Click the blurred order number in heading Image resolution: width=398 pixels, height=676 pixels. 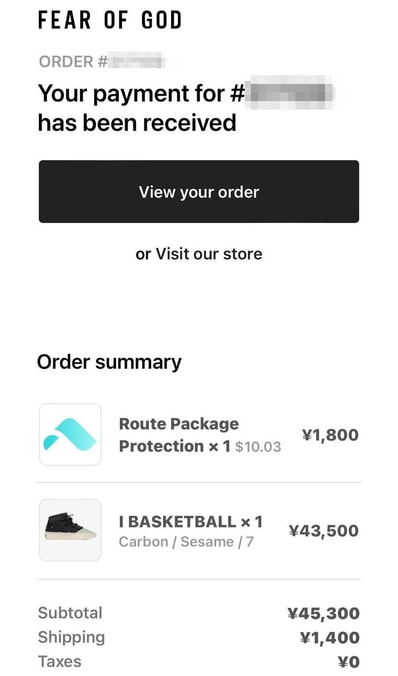coord(291,94)
